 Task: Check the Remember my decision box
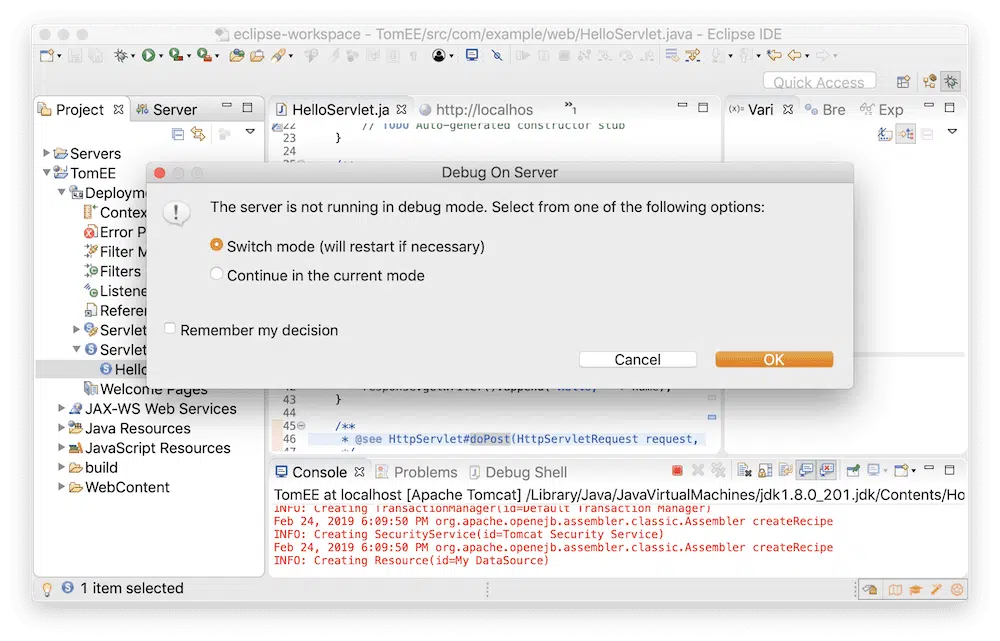coord(171,329)
